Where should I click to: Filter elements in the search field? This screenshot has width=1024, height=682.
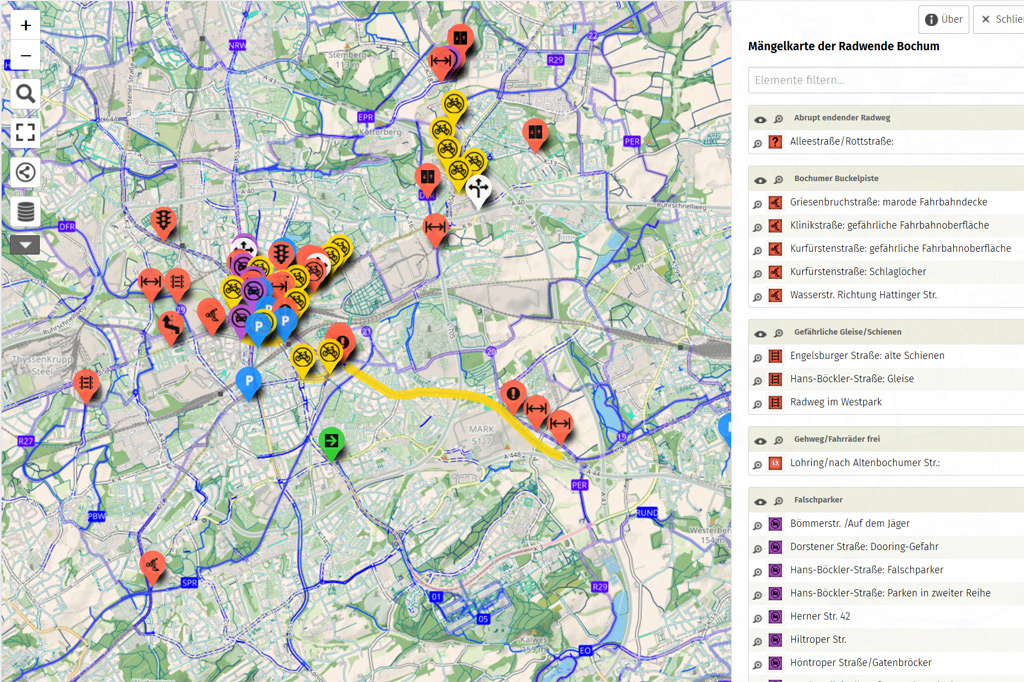tap(886, 80)
